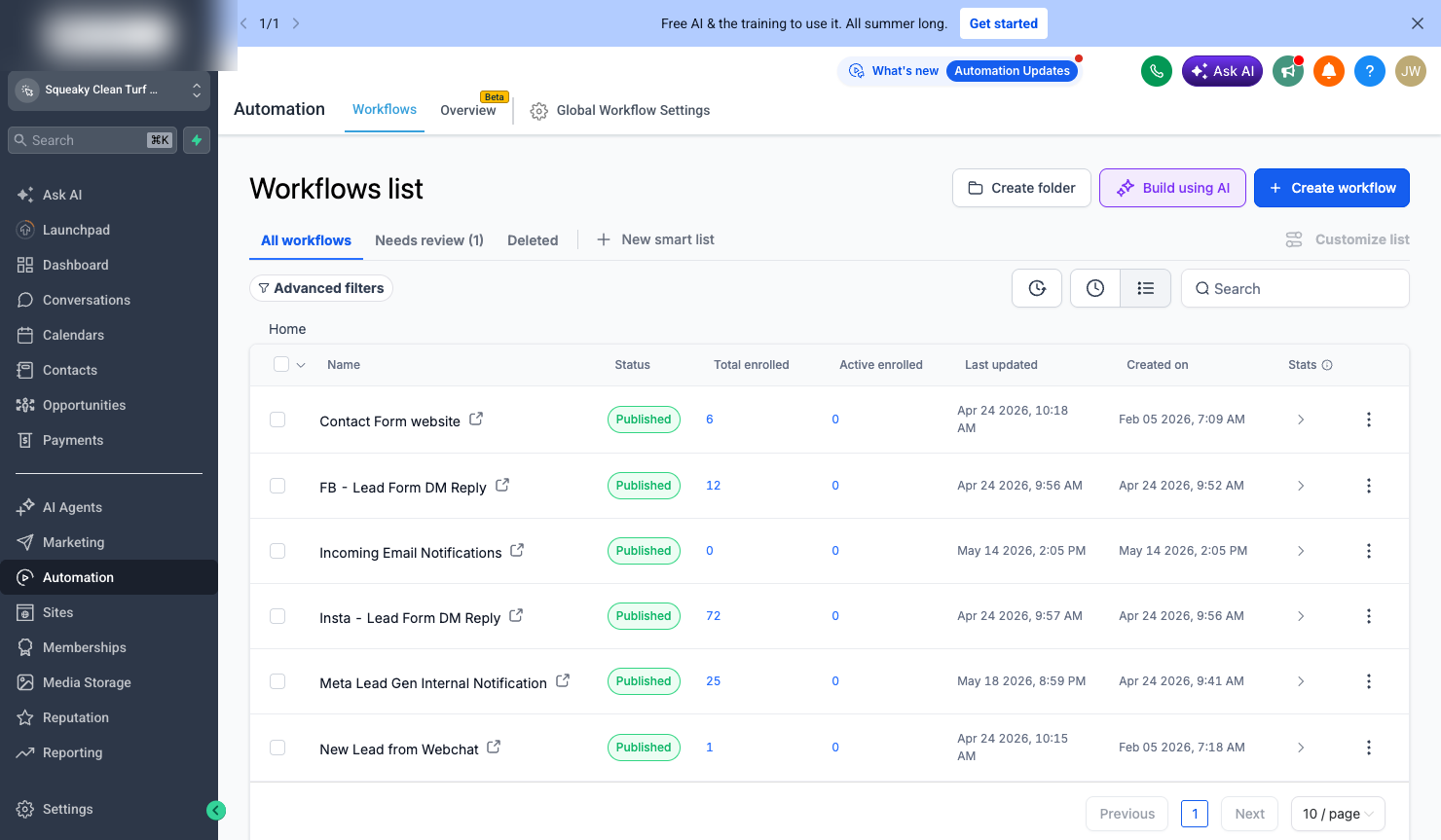Click the Stats info circle icon

[1327, 365]
